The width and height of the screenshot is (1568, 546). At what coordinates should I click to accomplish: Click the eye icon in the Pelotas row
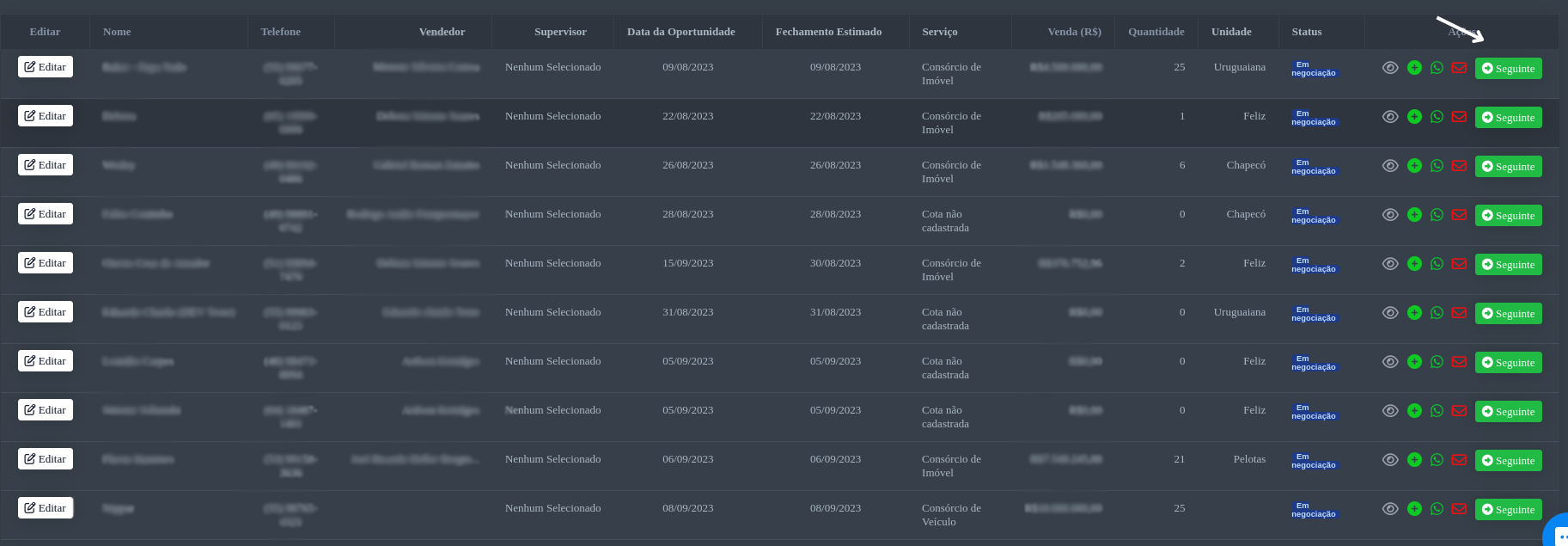pyautogui.click(x=1390, y=460)
